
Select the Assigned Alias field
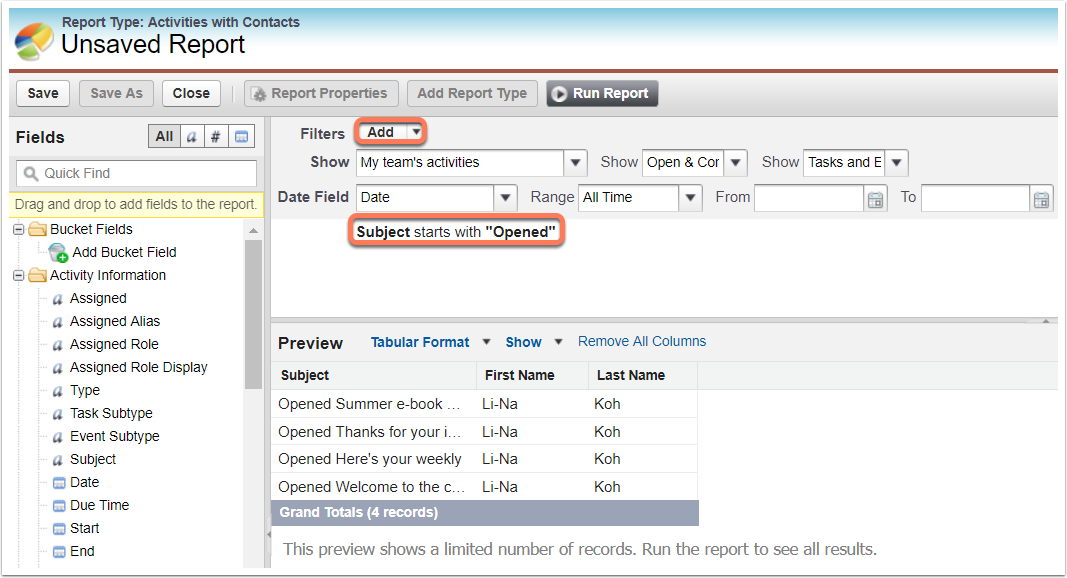tap(115, 322)
